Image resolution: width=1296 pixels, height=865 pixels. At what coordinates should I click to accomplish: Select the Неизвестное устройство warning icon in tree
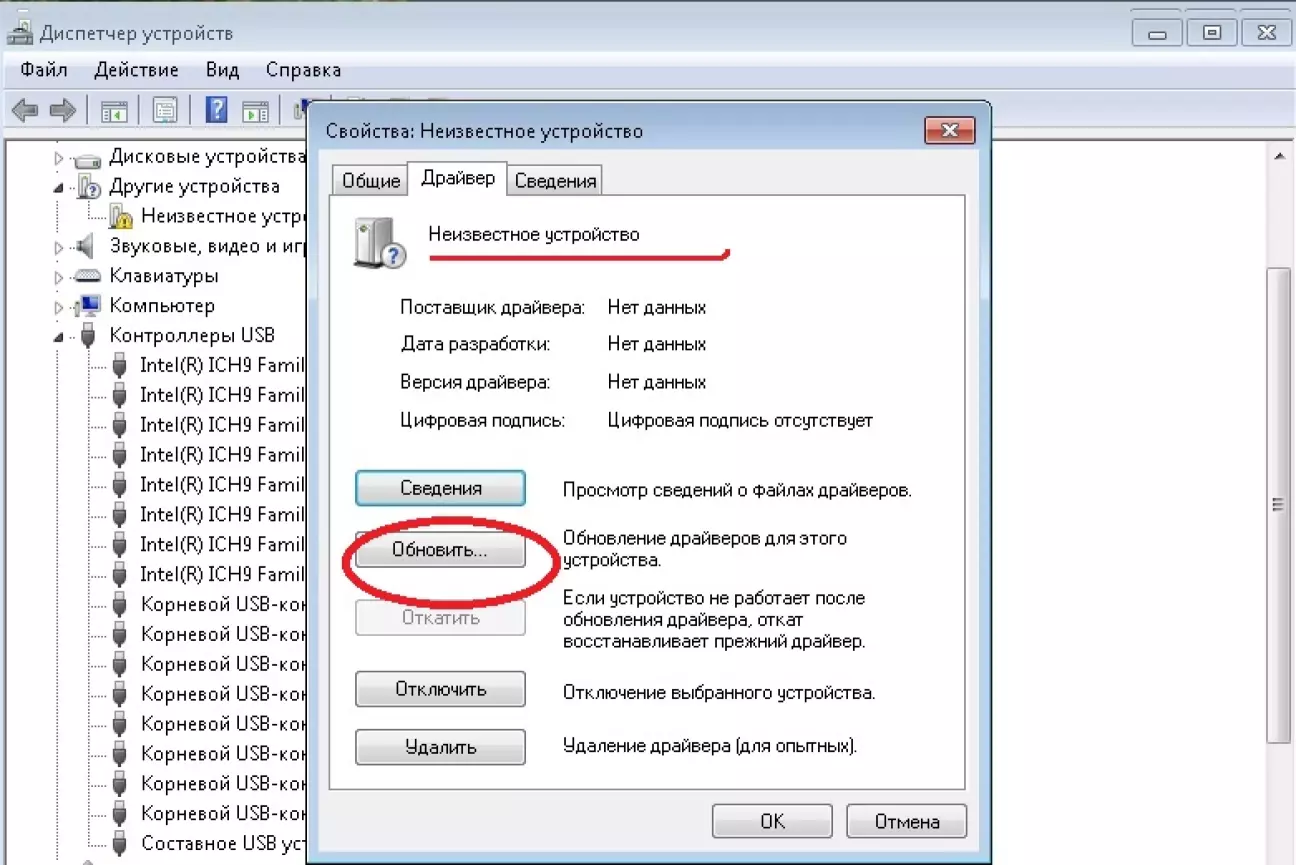121,216
